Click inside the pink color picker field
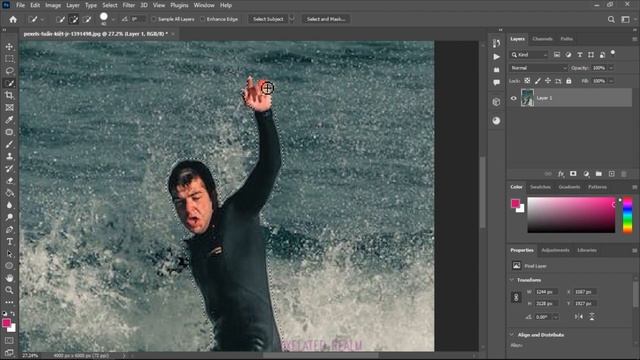 click(571, 215)
